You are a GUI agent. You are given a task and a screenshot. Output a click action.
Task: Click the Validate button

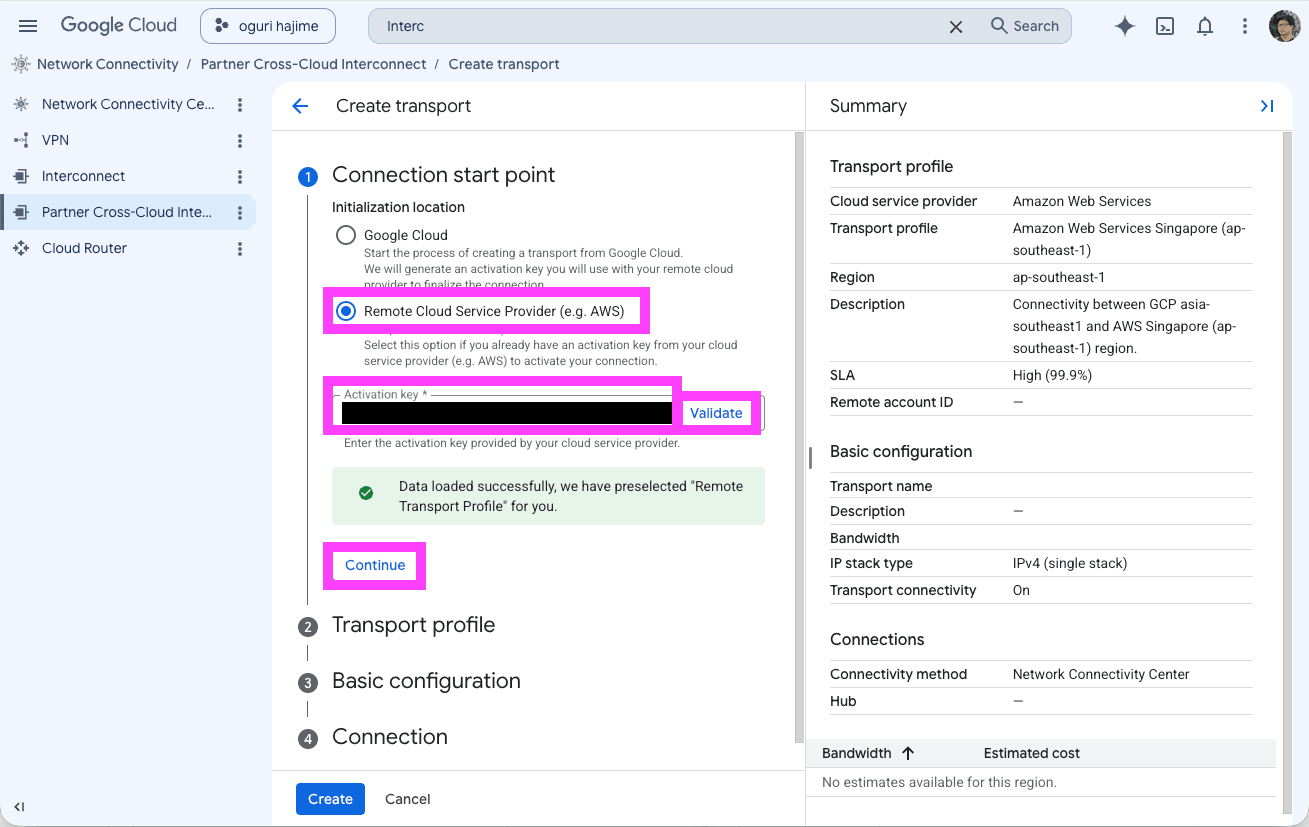716,413
